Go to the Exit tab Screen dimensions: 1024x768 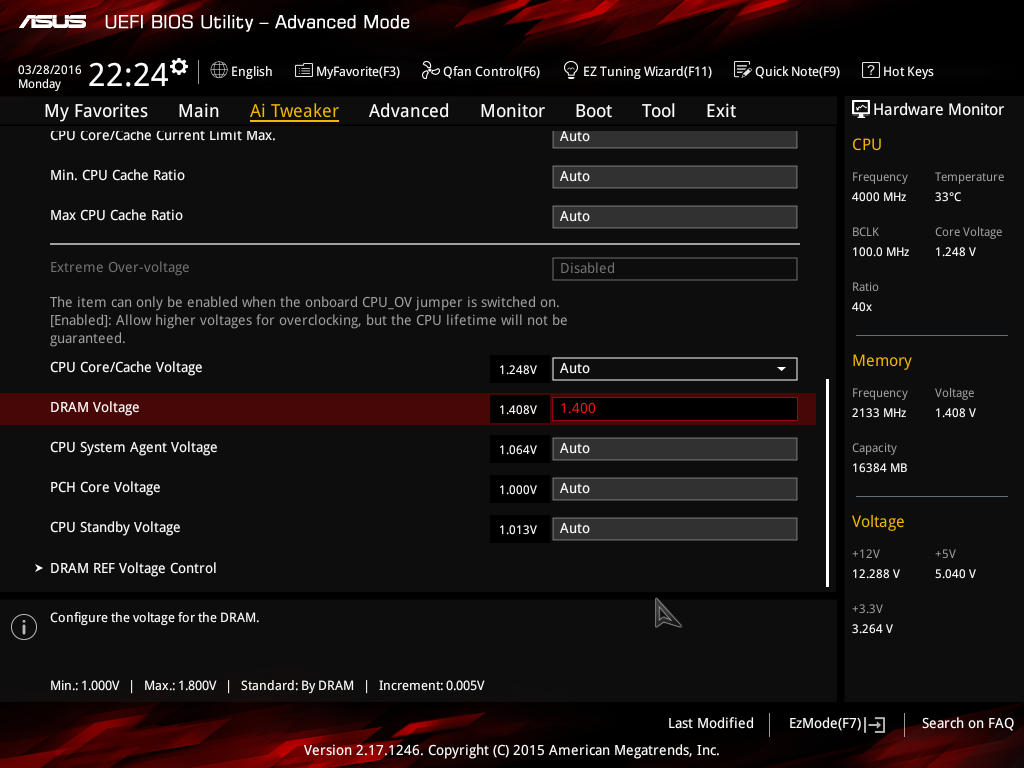[721, 111]
